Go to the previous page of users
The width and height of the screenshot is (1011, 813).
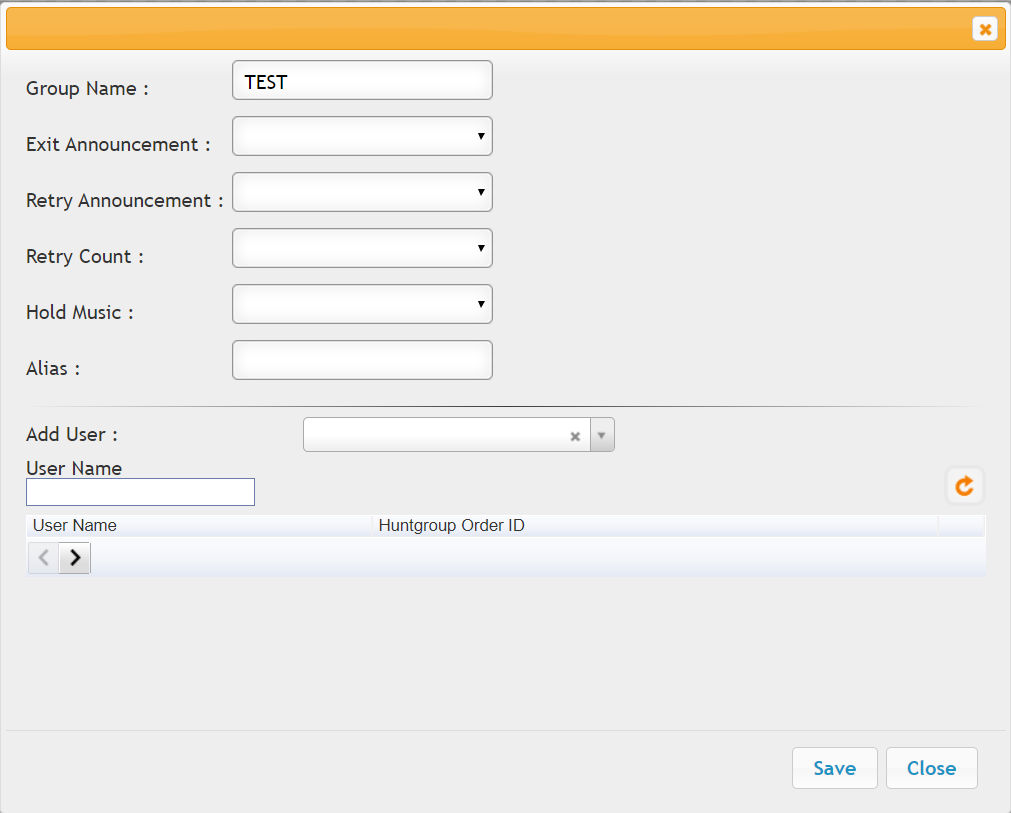point(44,557)
